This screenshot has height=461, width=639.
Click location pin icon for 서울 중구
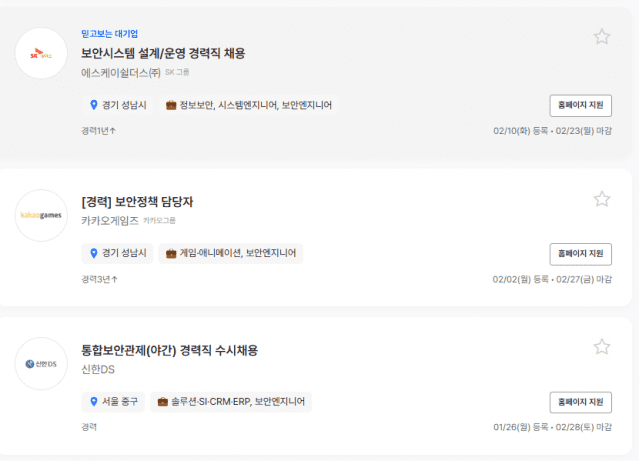(x=93, y=402)
